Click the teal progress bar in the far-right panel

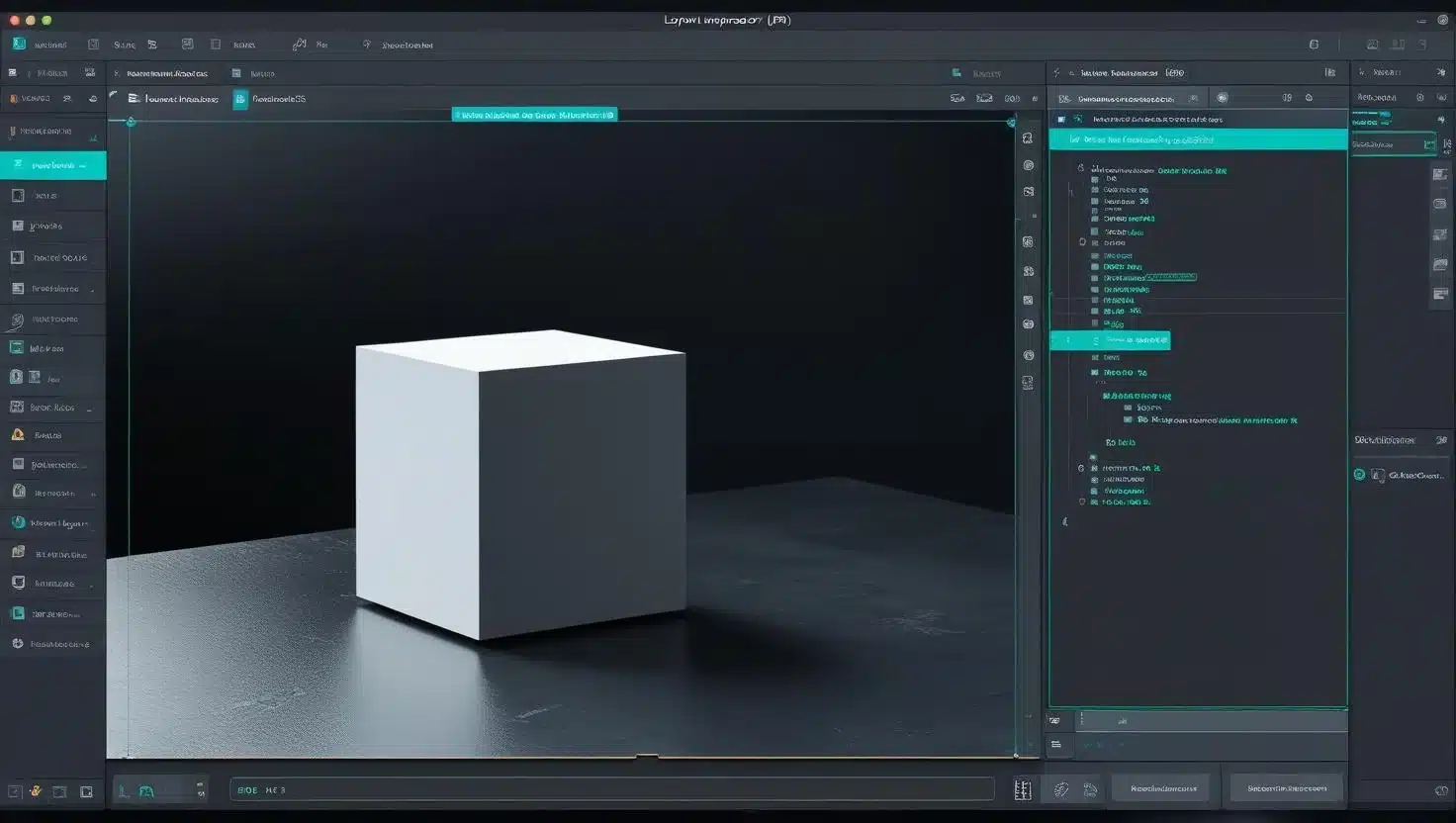point(1371,116)
